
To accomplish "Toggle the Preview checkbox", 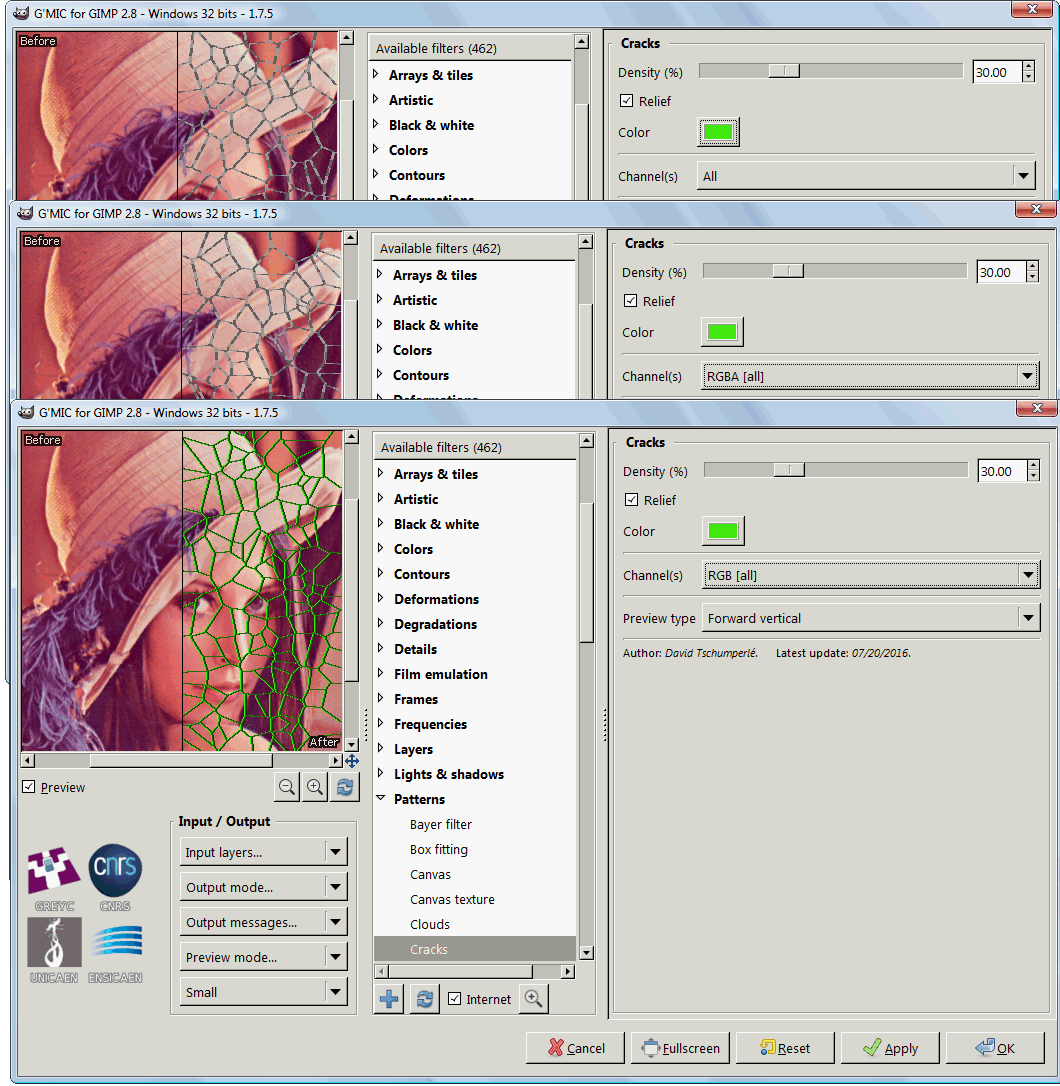I will (x=28, y=787).
